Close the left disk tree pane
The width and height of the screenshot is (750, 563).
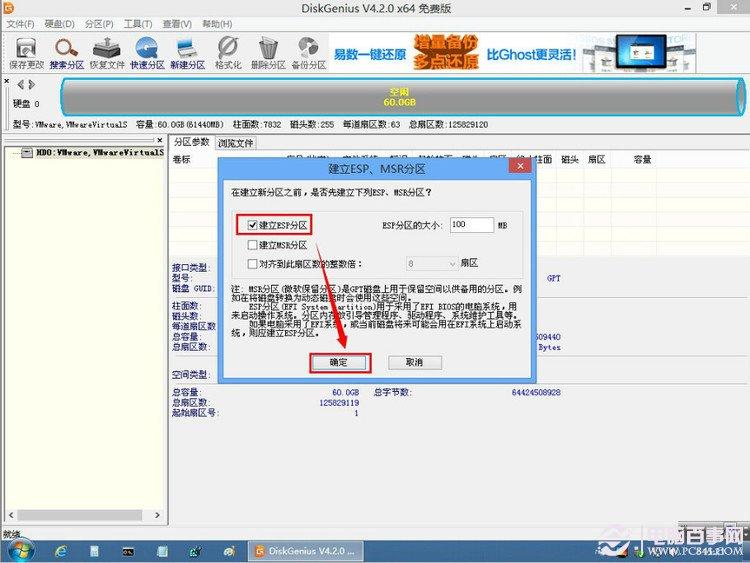pos(160,140)
